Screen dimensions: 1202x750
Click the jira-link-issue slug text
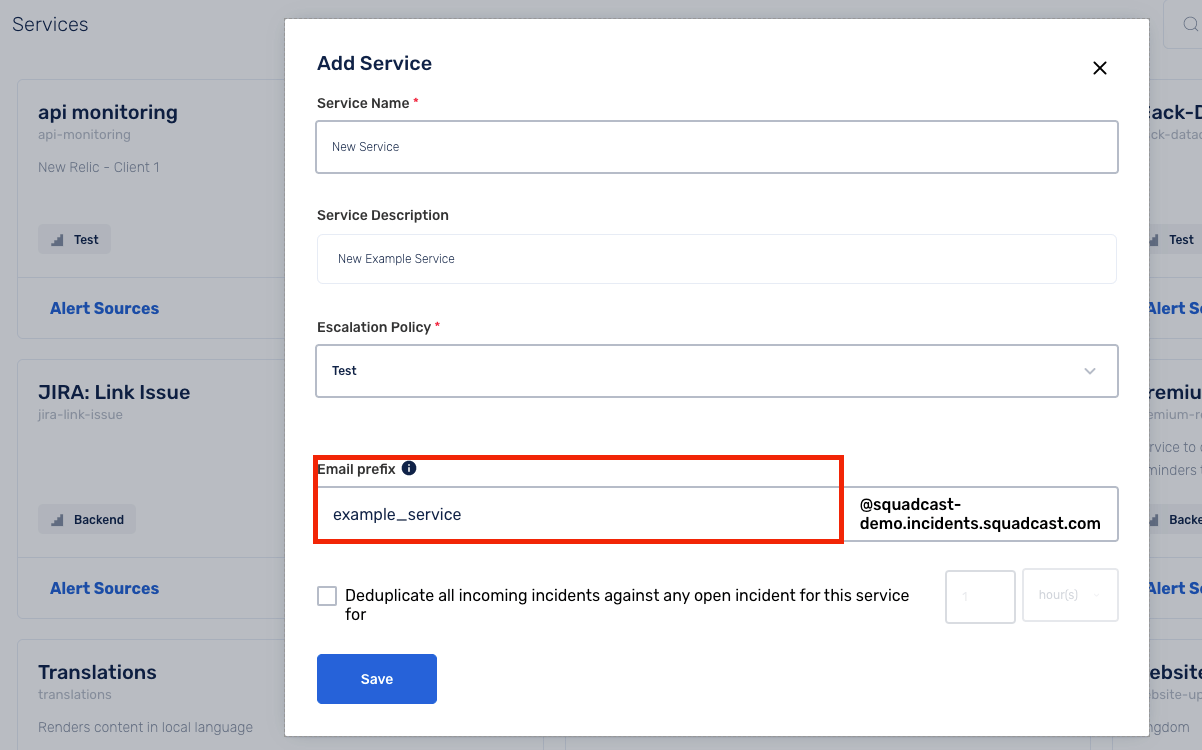[x=80, y=415]
